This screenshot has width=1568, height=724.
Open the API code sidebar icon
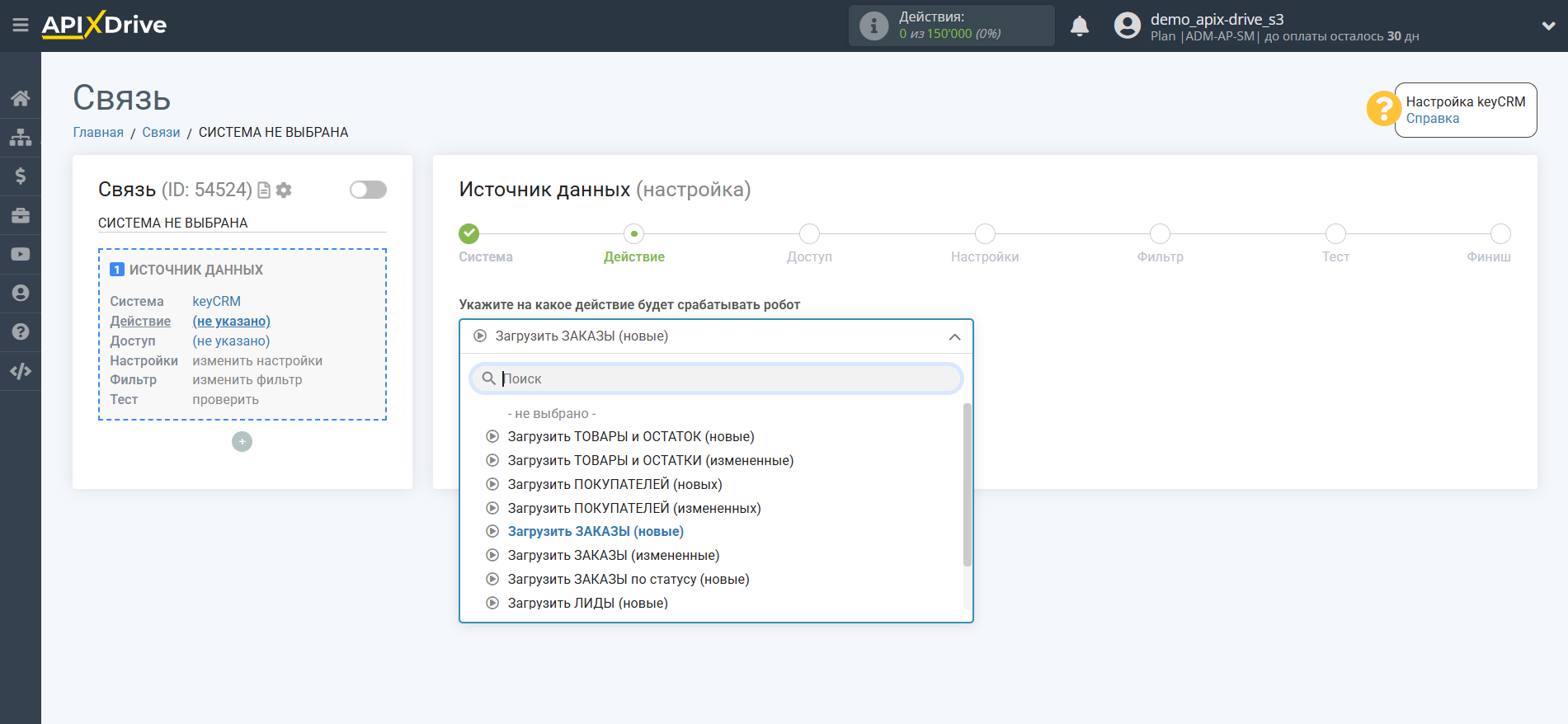click(x=21, y=371)
